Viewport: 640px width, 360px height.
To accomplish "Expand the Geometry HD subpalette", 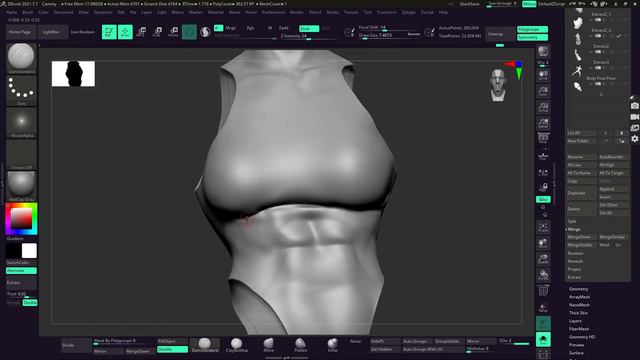I will pyautogui.click(x=582, y=337).
